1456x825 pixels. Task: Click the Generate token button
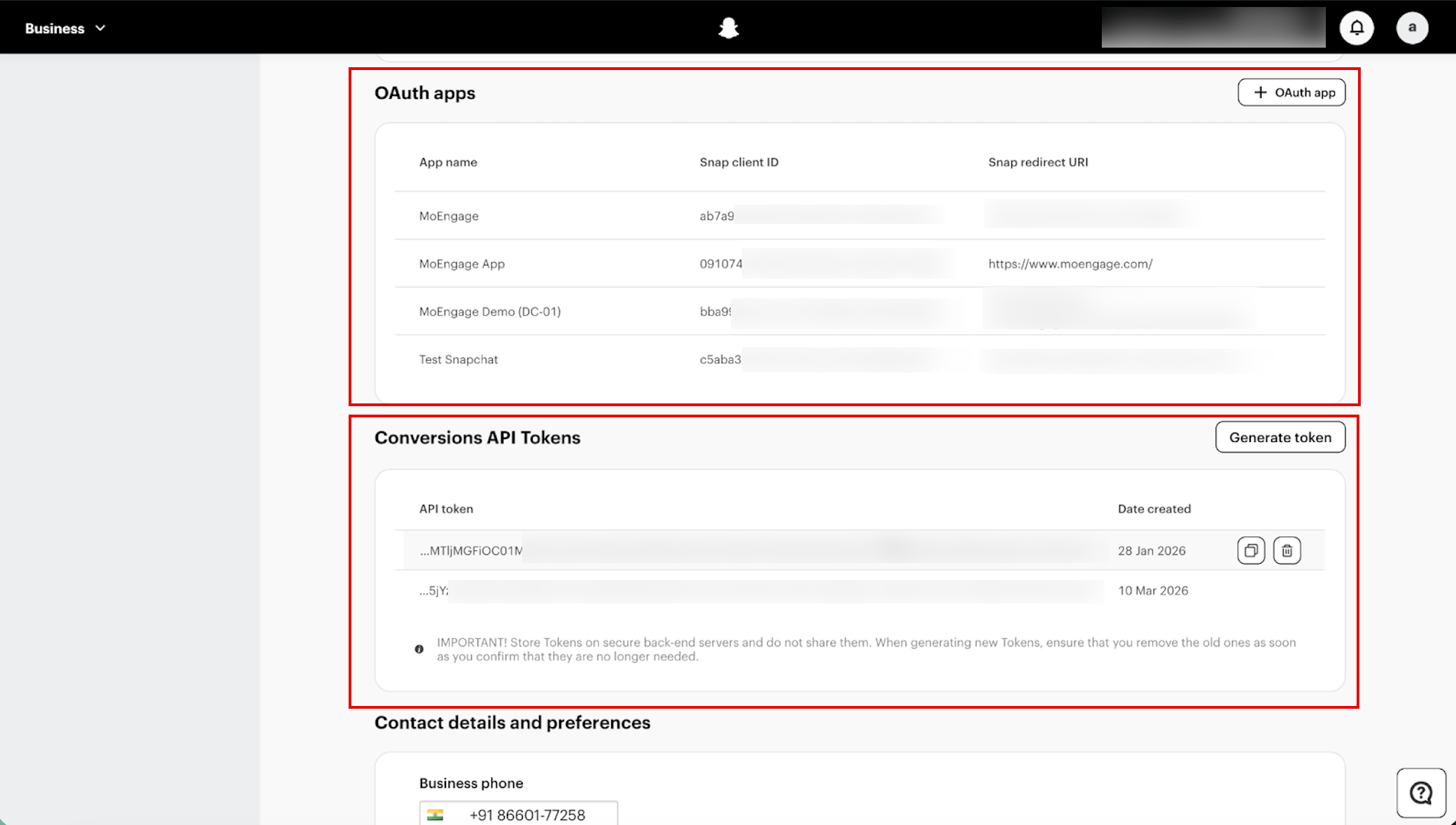[x=1280, y=437]
